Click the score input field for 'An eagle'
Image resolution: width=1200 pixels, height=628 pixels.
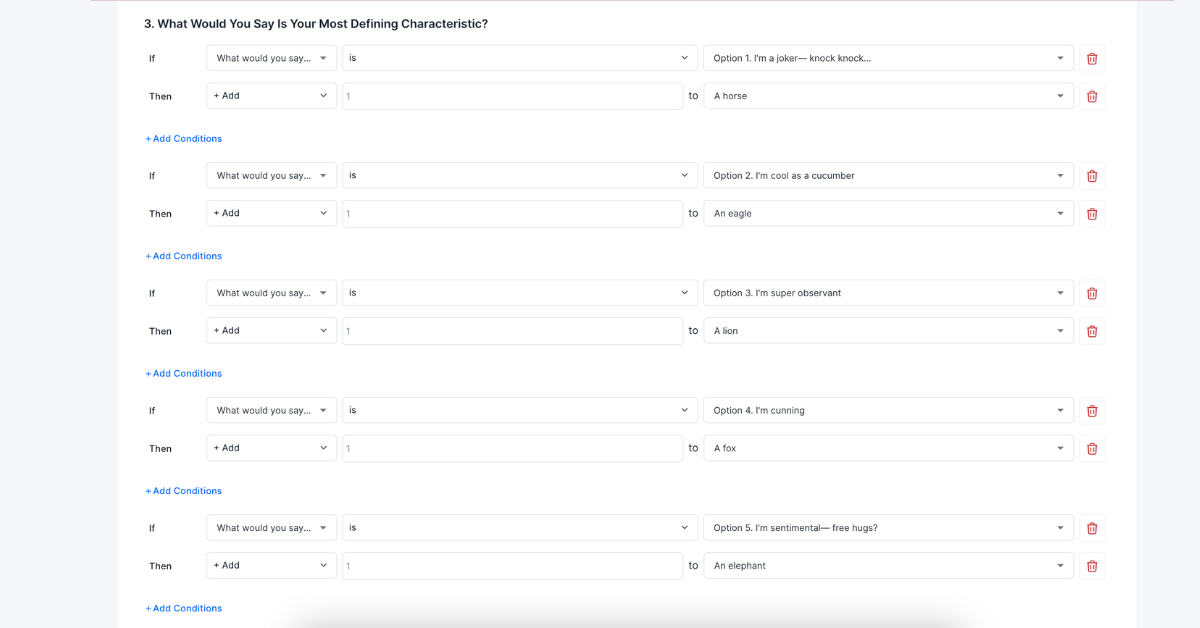click(x=513, y=214)
